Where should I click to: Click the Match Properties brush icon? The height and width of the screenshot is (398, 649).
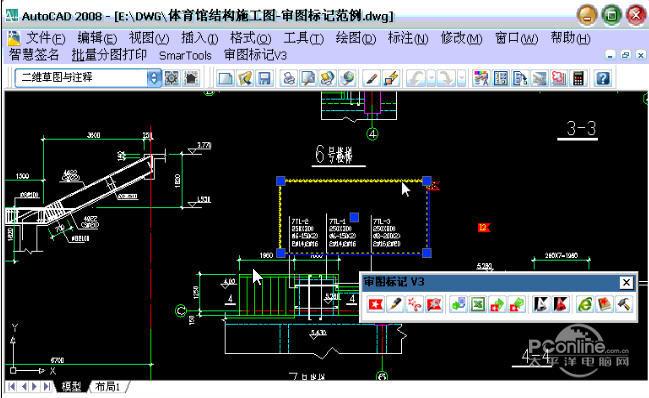[371, 78]
